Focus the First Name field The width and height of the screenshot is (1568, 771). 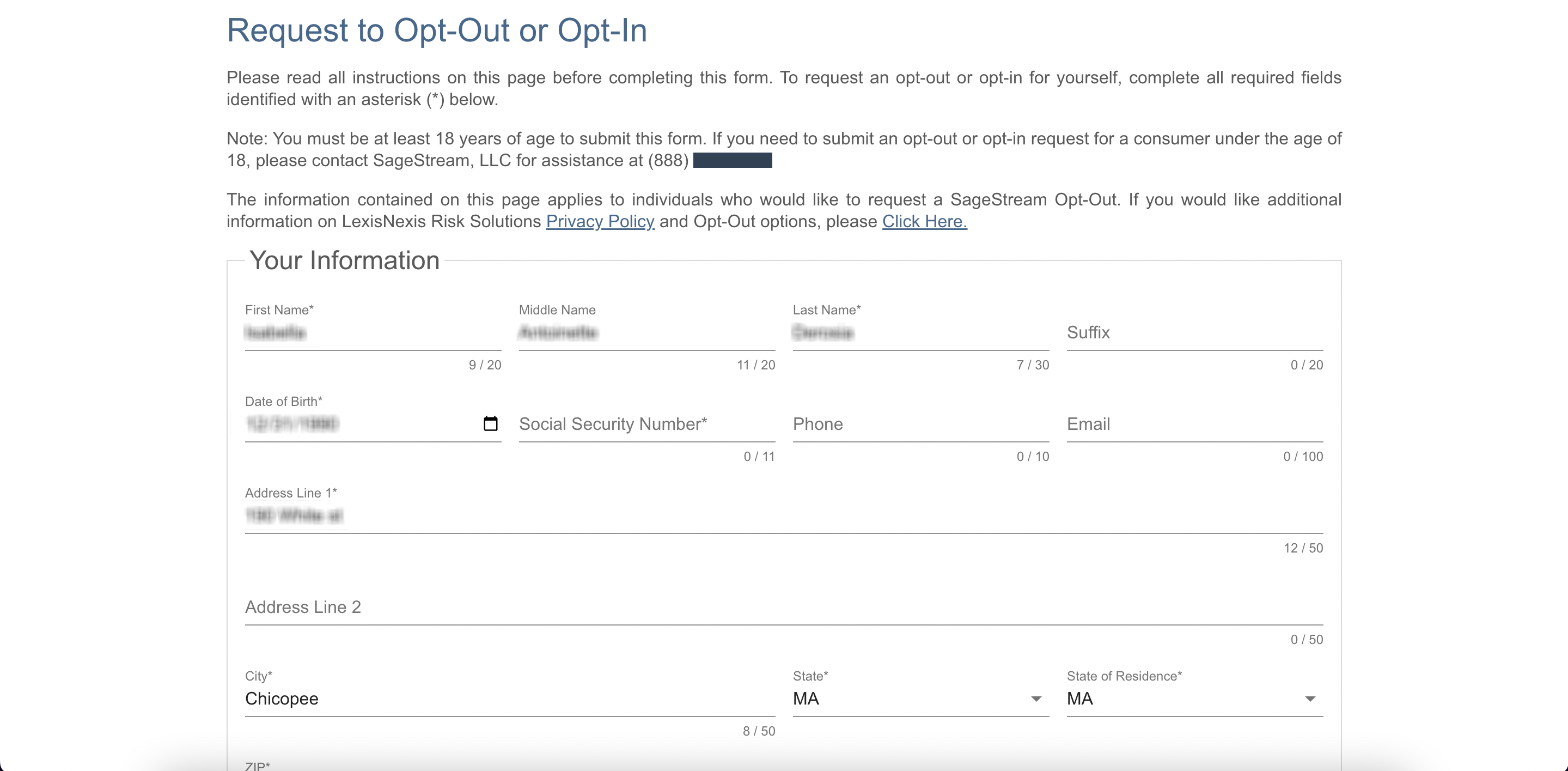click(373, 332)
